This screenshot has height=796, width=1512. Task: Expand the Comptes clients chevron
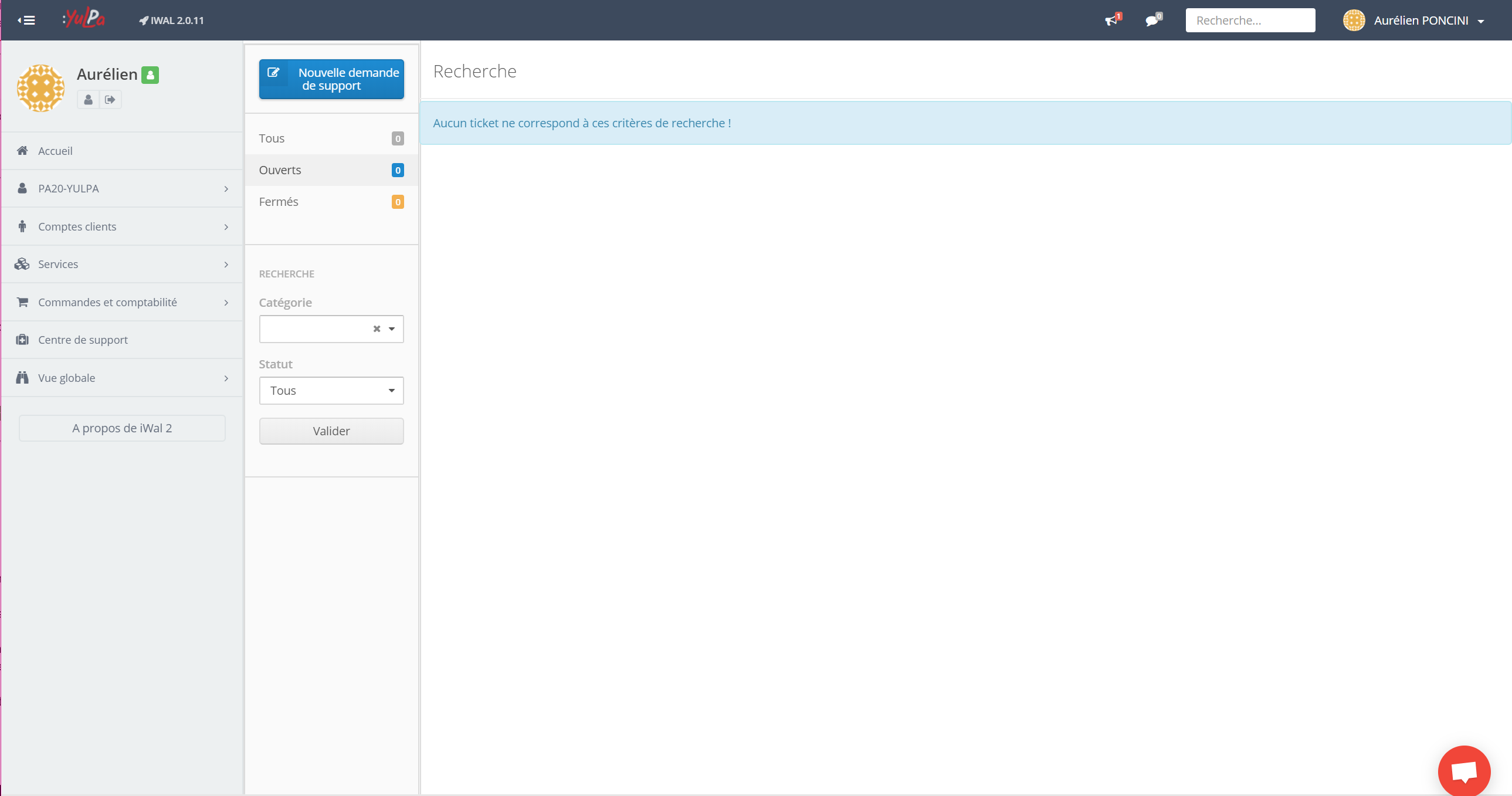pos(226,226)
